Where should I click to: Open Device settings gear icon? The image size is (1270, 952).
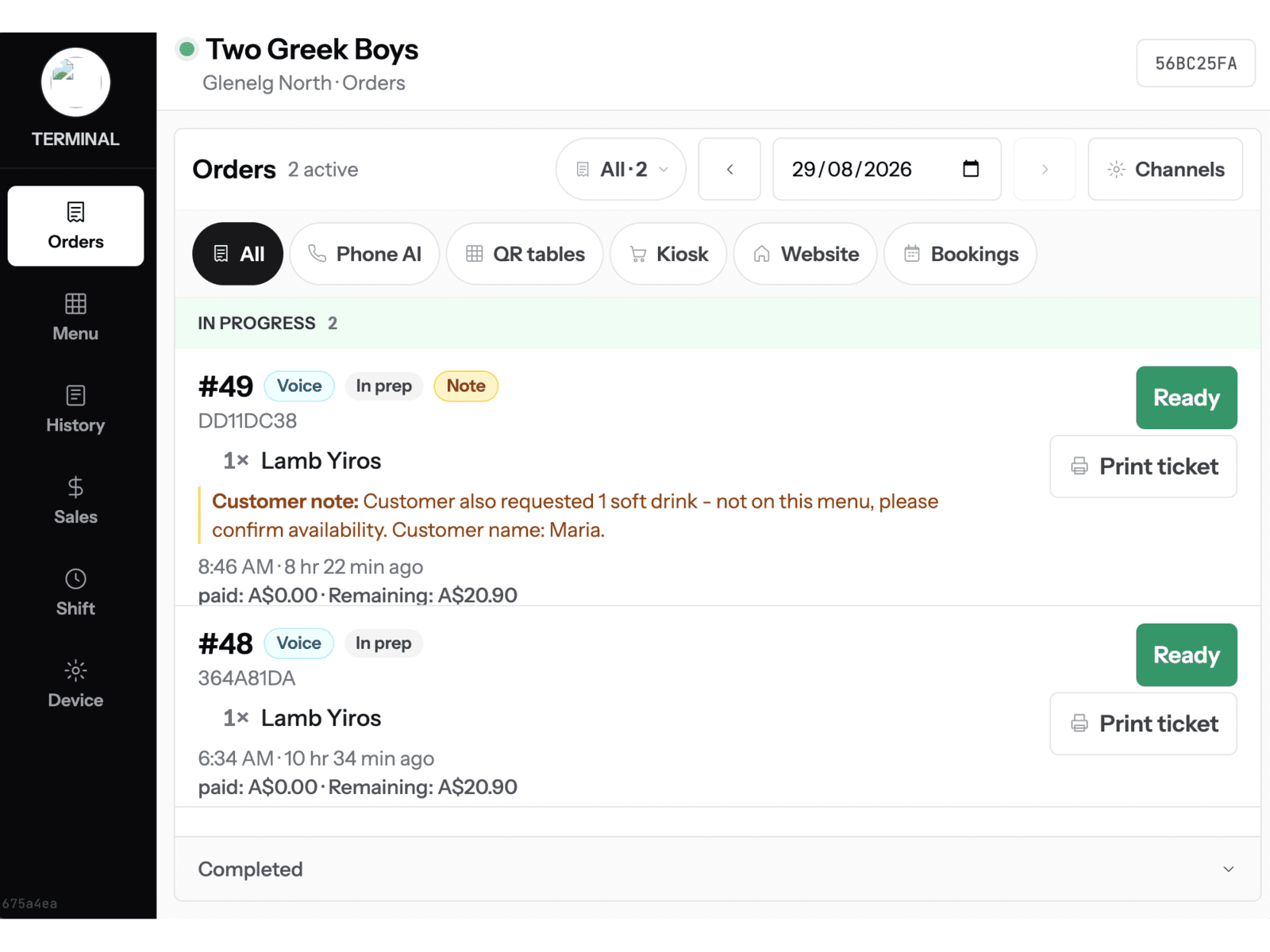coord(75,670)
